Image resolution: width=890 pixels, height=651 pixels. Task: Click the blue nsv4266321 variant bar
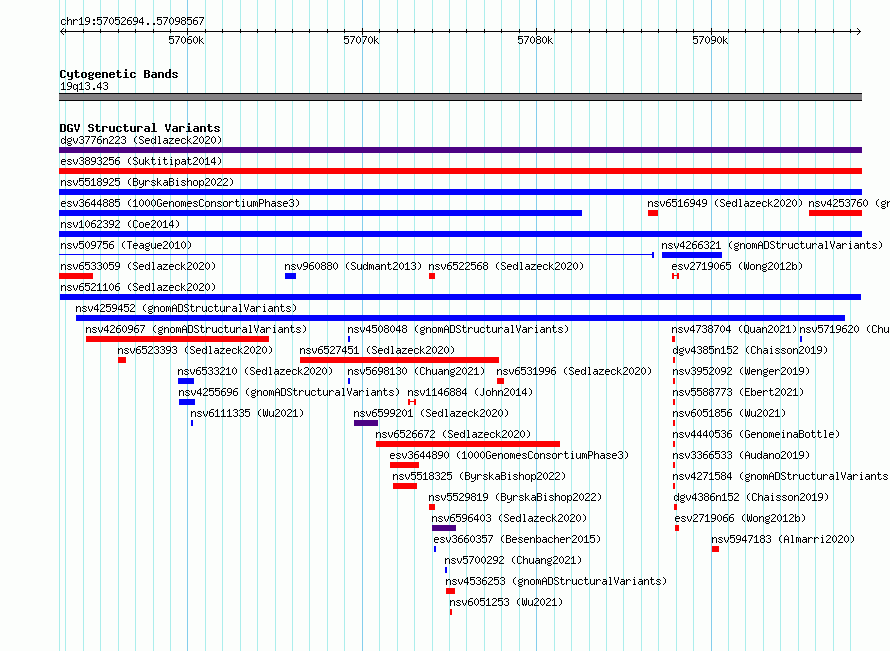click(x=692, y=255)
